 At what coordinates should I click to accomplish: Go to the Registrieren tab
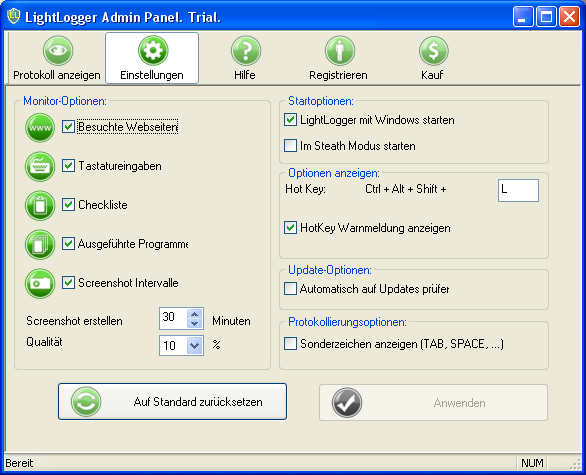pyautogui.click(x=339, y=58)
